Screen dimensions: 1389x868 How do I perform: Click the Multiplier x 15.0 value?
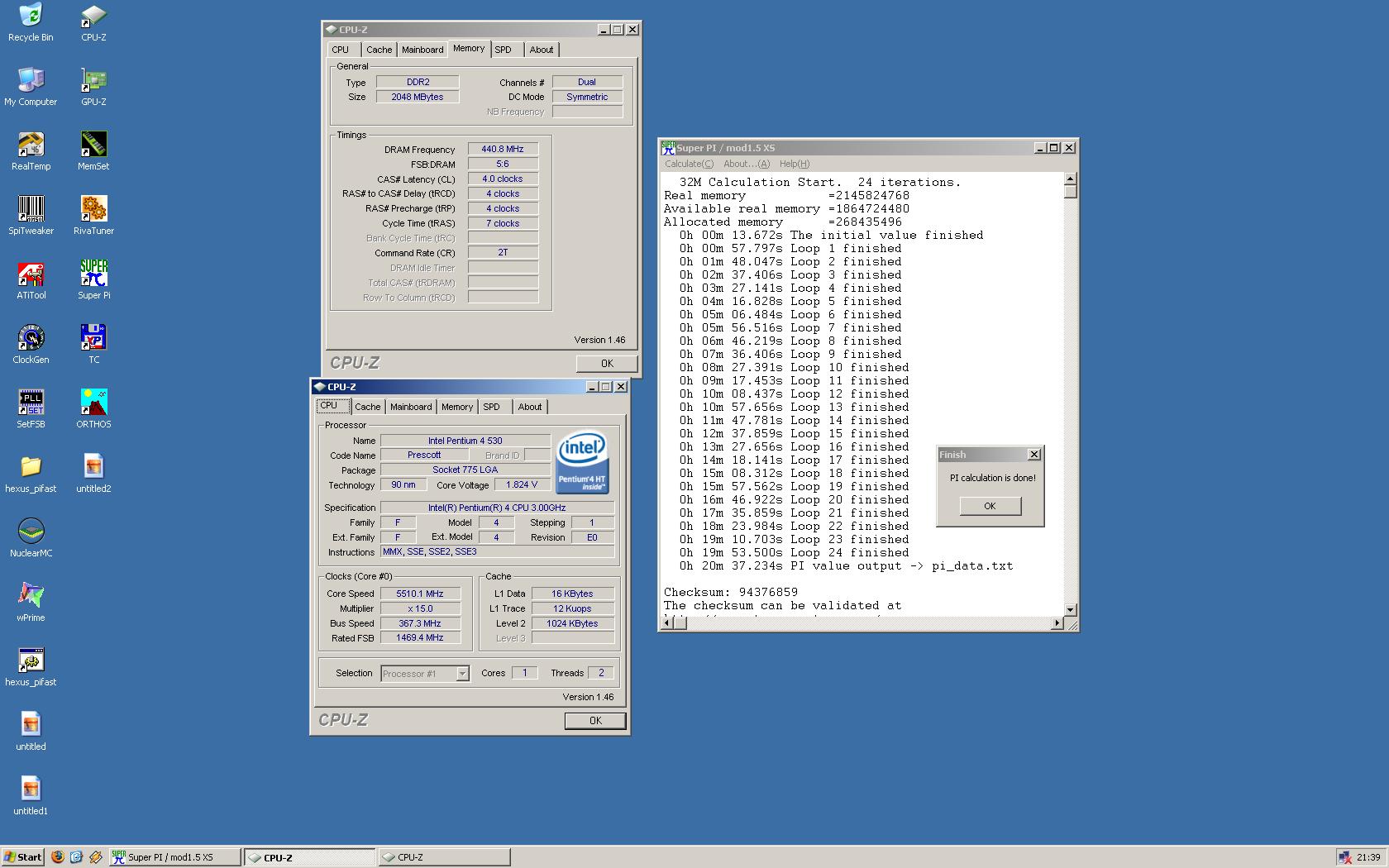419,609
